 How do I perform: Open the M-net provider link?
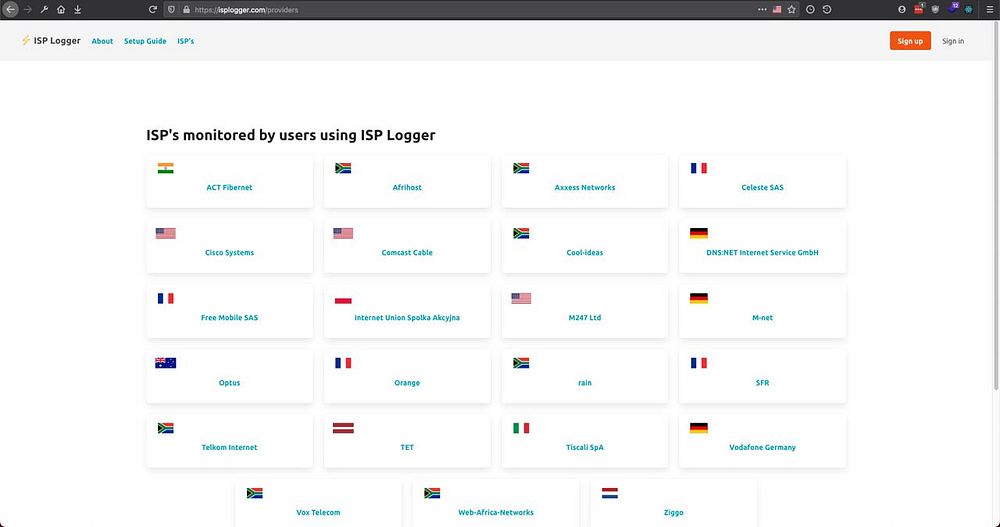point(762,318)
